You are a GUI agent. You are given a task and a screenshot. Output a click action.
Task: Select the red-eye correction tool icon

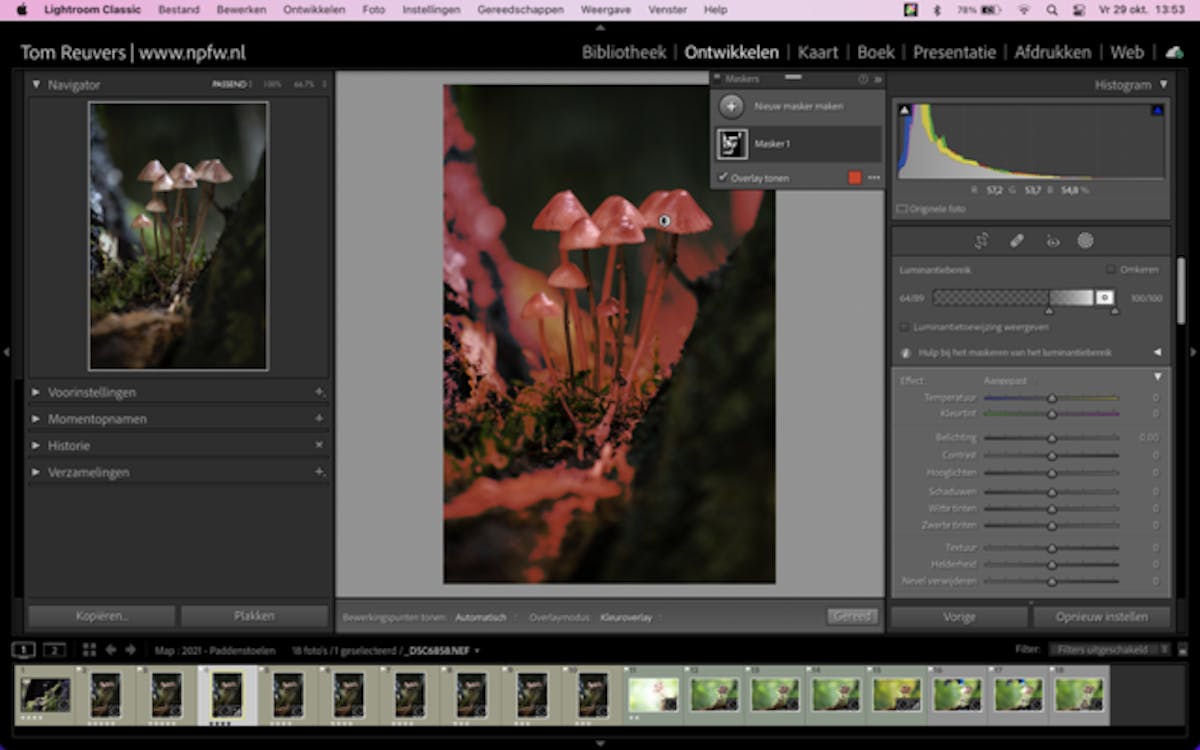(x=1052, y=241)
